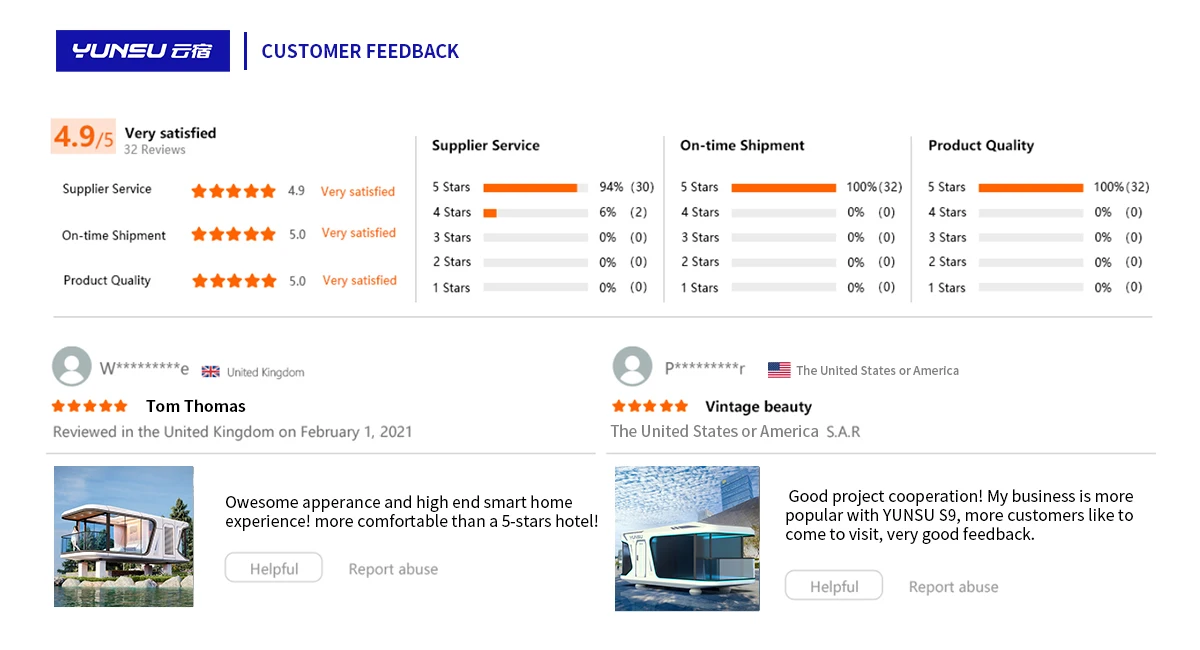The image size is (1200, 650).
Task: Click the stars beside Vintage beauty title
Action: coord(650,406)
